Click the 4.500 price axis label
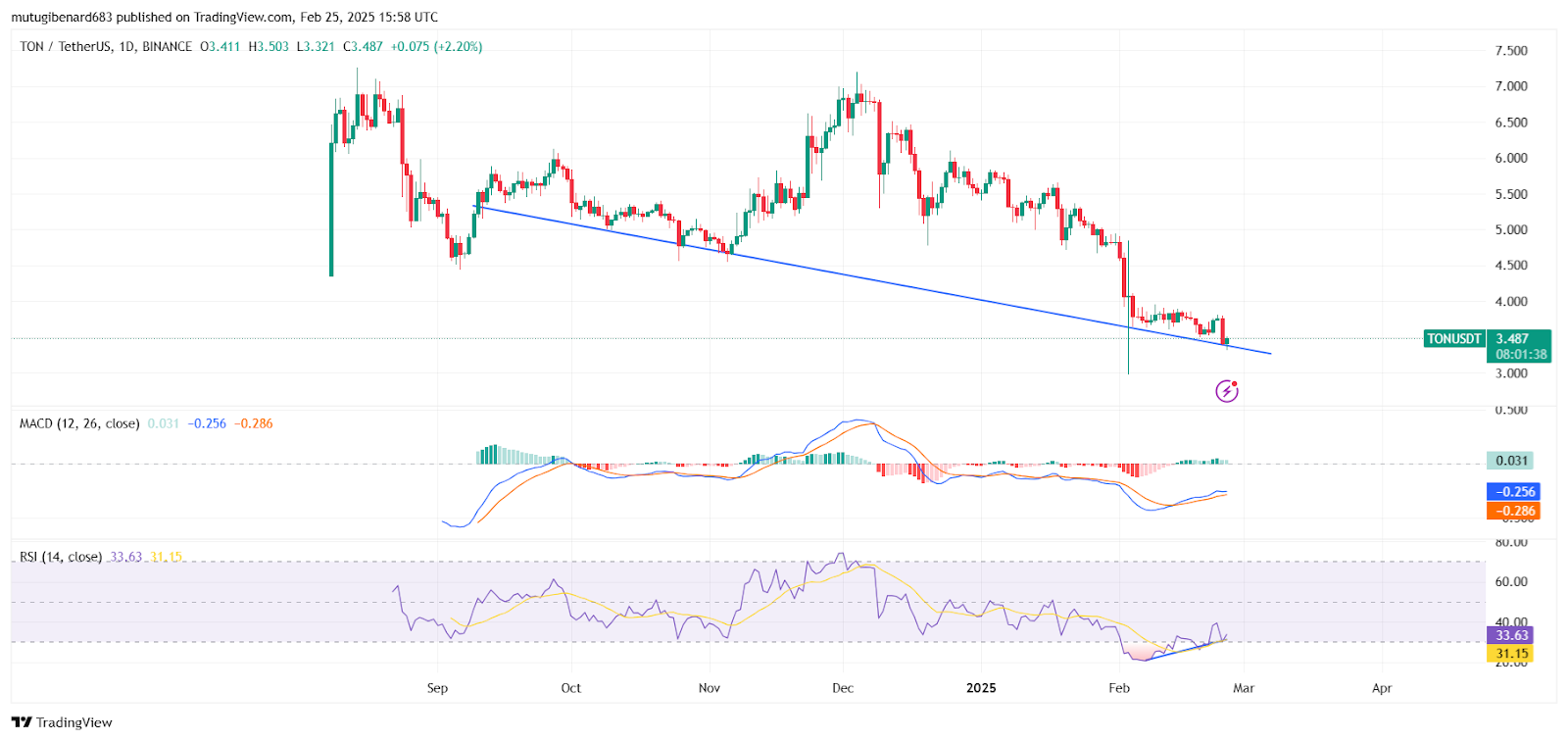 click(1511, 266)
